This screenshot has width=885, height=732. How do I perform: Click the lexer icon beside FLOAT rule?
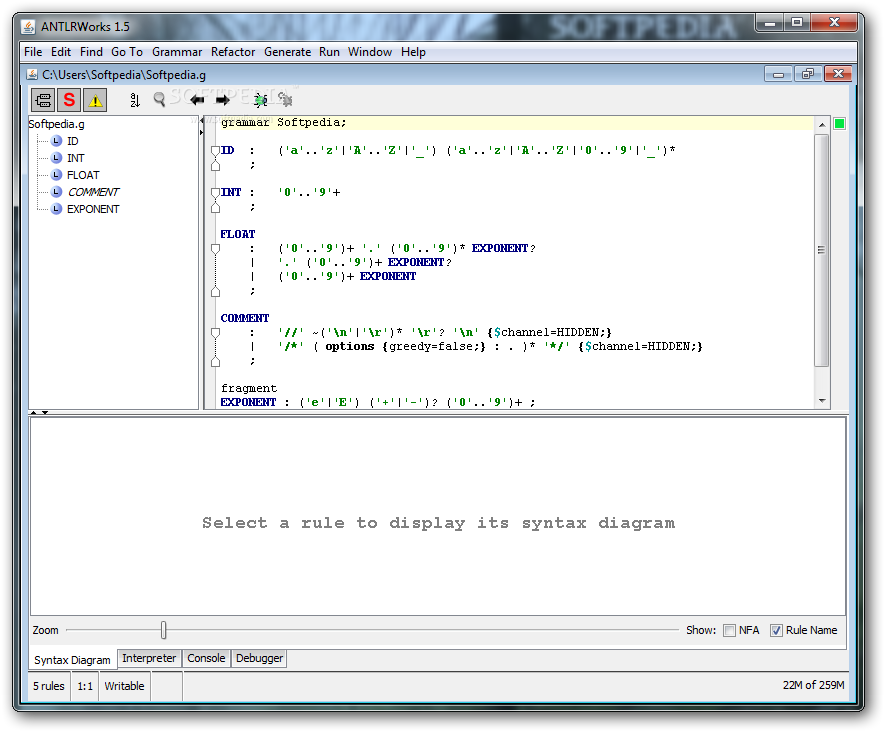[56, 174]
